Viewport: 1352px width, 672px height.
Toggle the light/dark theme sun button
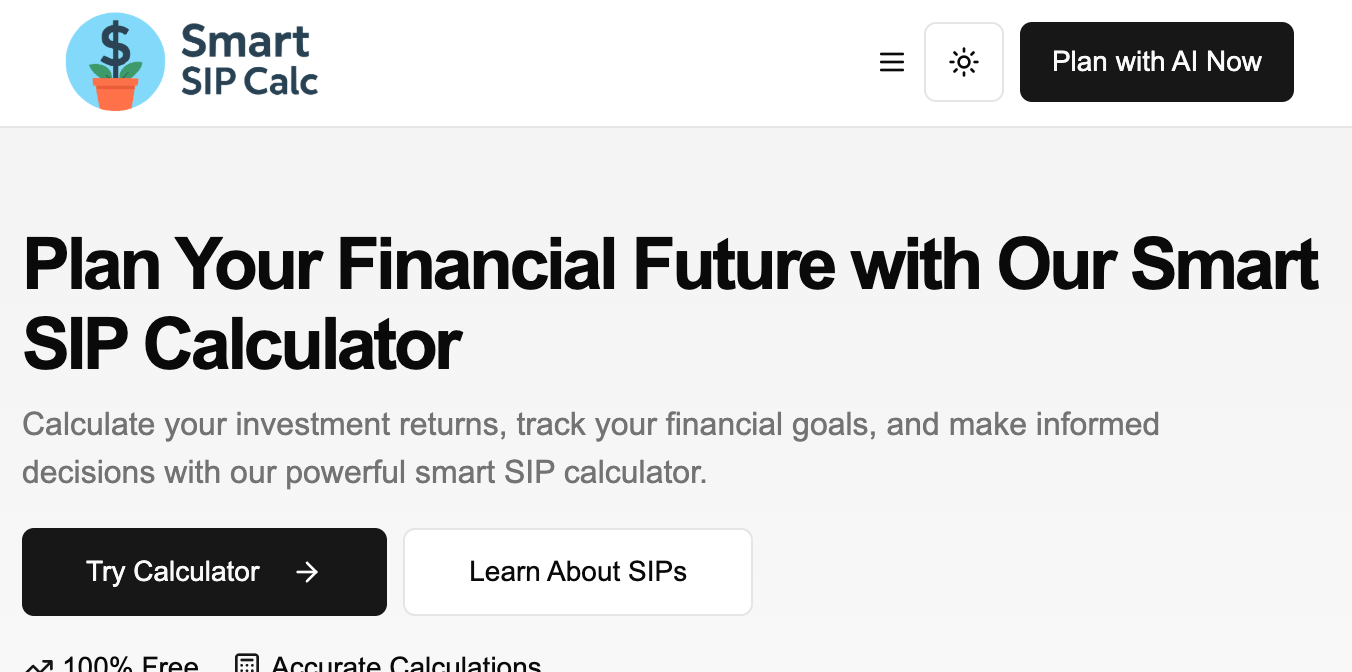(x=963, y=62)
